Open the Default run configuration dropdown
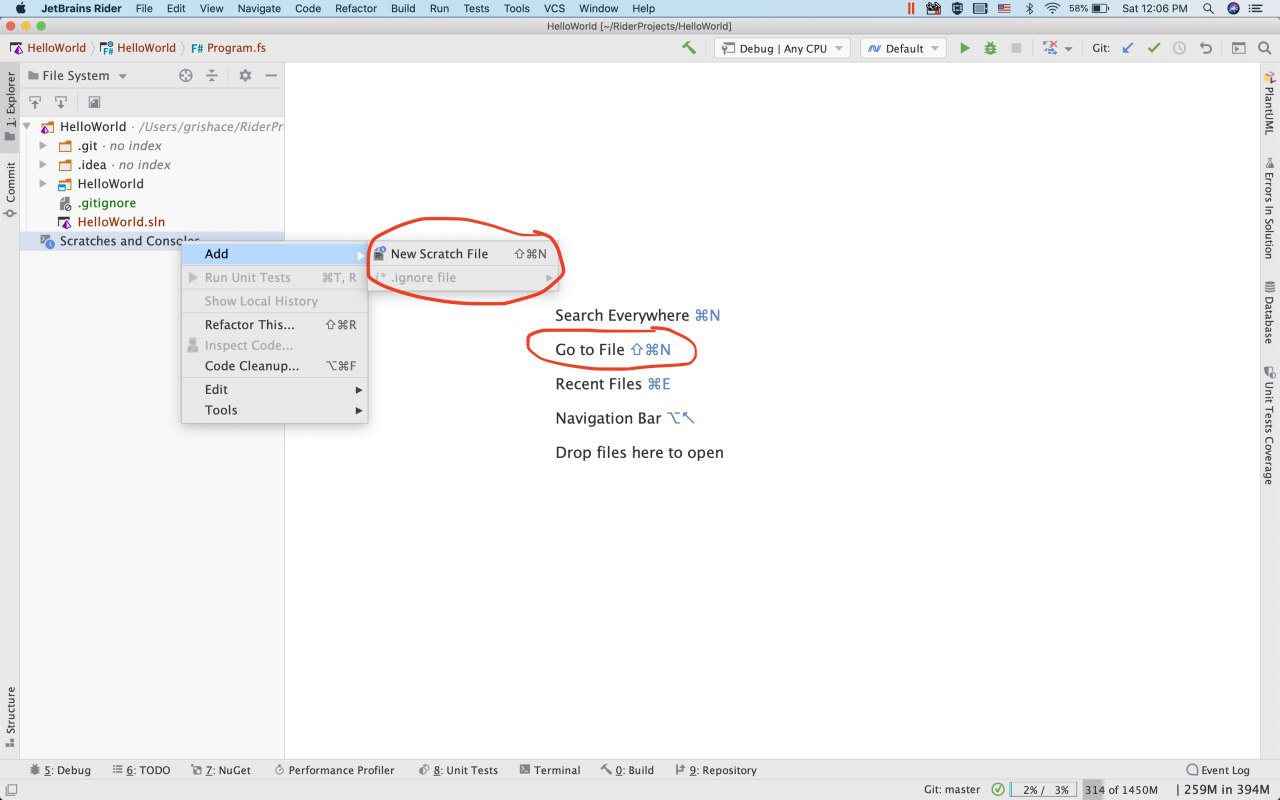The width and height of the screenshot is (1280, 800). [x=903, y=48]
